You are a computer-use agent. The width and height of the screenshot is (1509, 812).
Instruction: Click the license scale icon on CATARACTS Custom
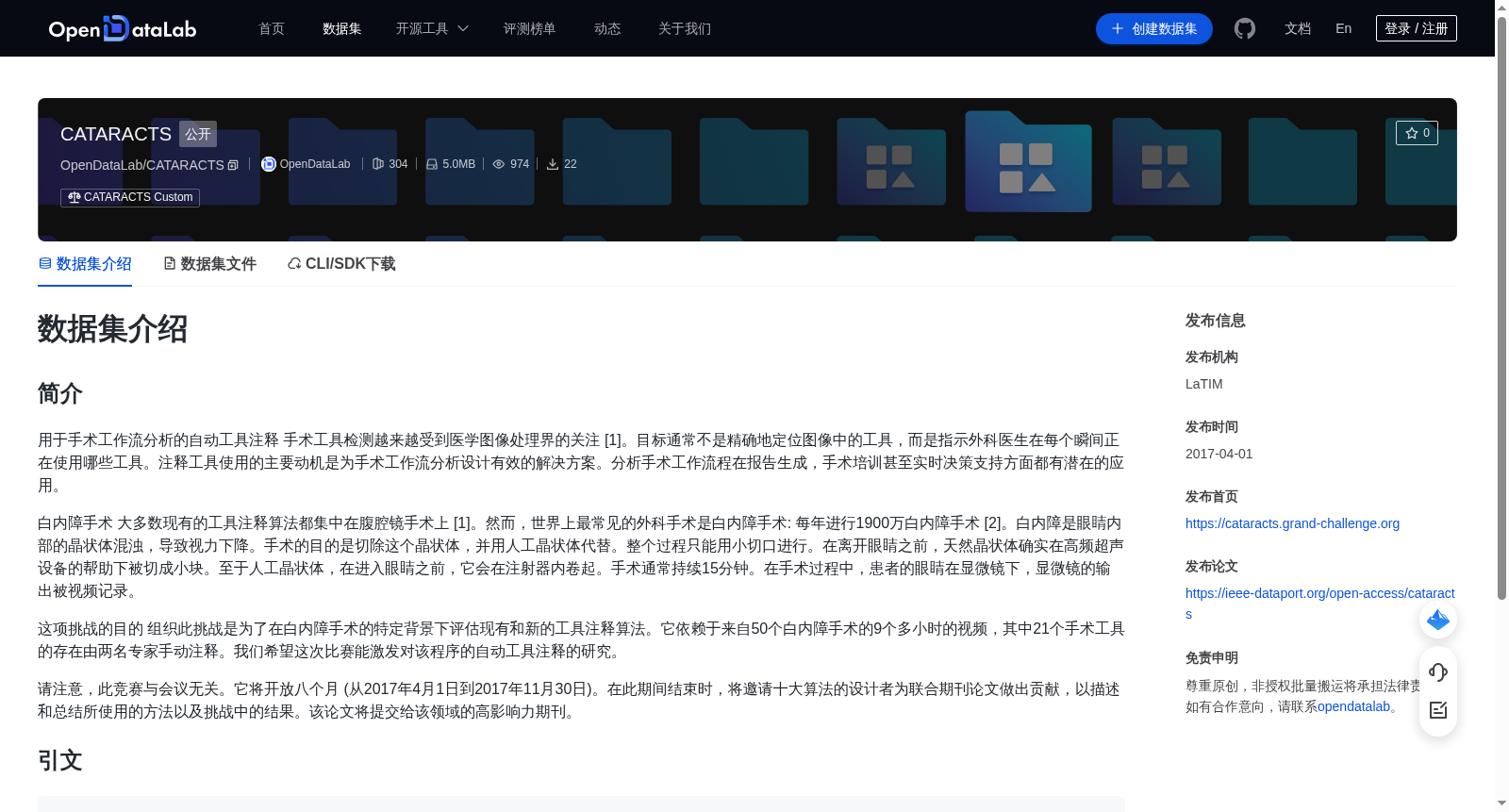pyautogui.click(x=75, y=197)
